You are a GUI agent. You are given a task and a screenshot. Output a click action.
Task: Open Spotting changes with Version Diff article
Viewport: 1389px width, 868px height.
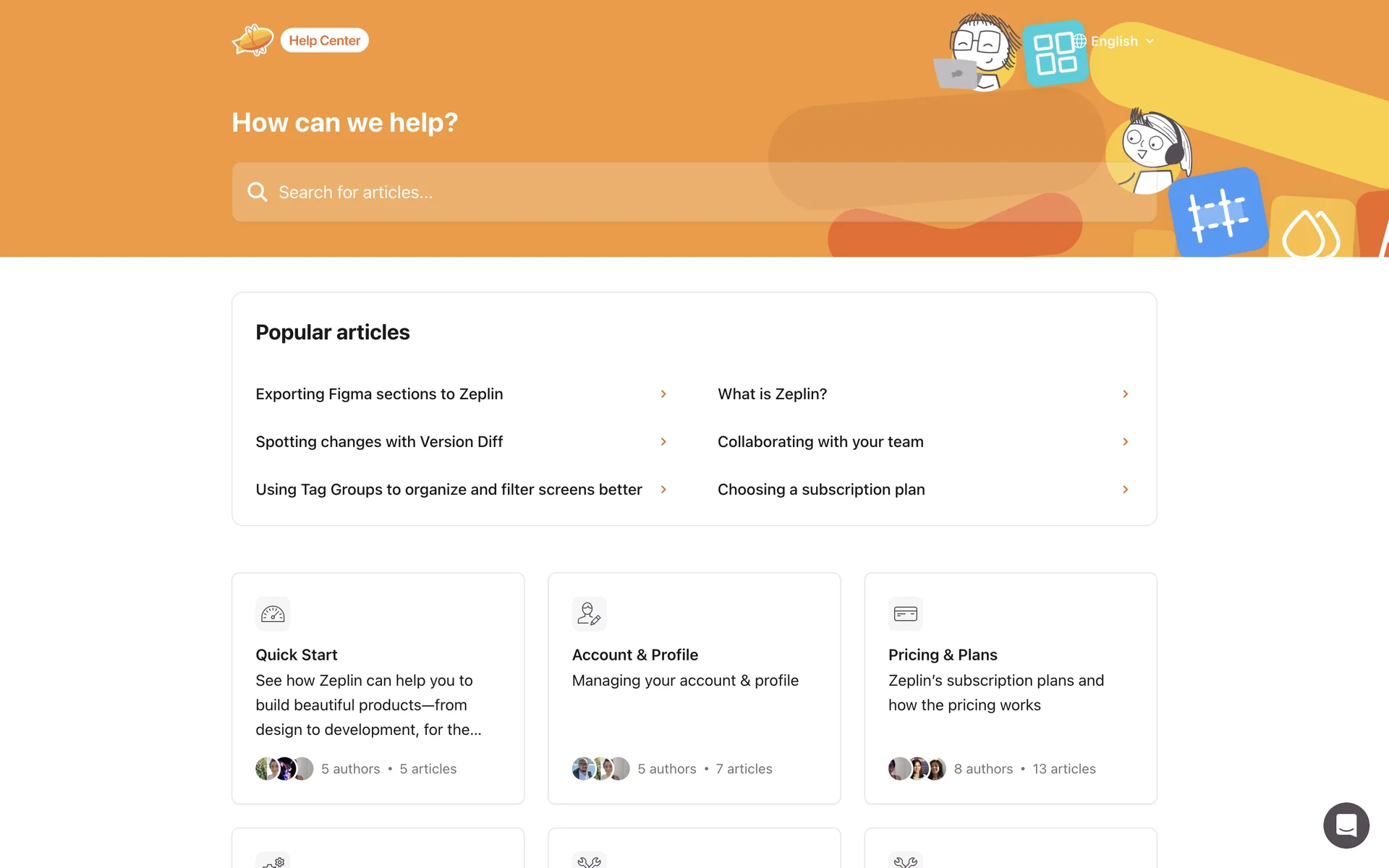[379, 442]
